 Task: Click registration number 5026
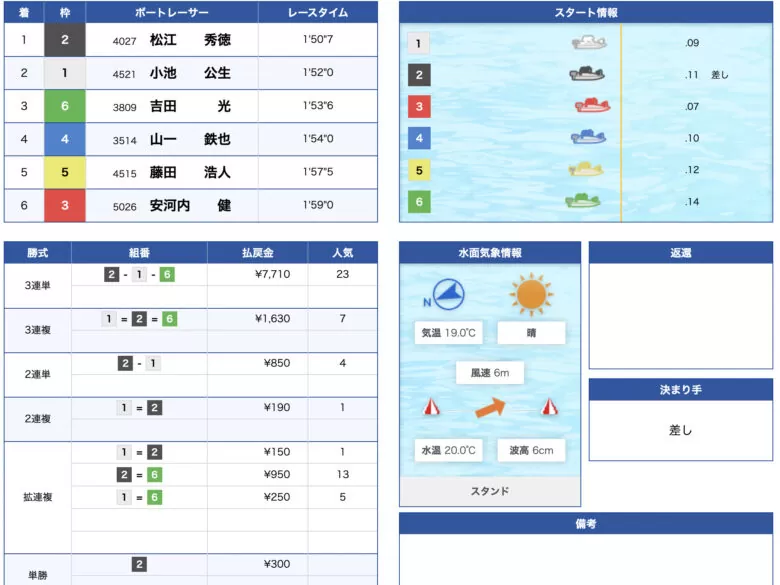[124, 207]
